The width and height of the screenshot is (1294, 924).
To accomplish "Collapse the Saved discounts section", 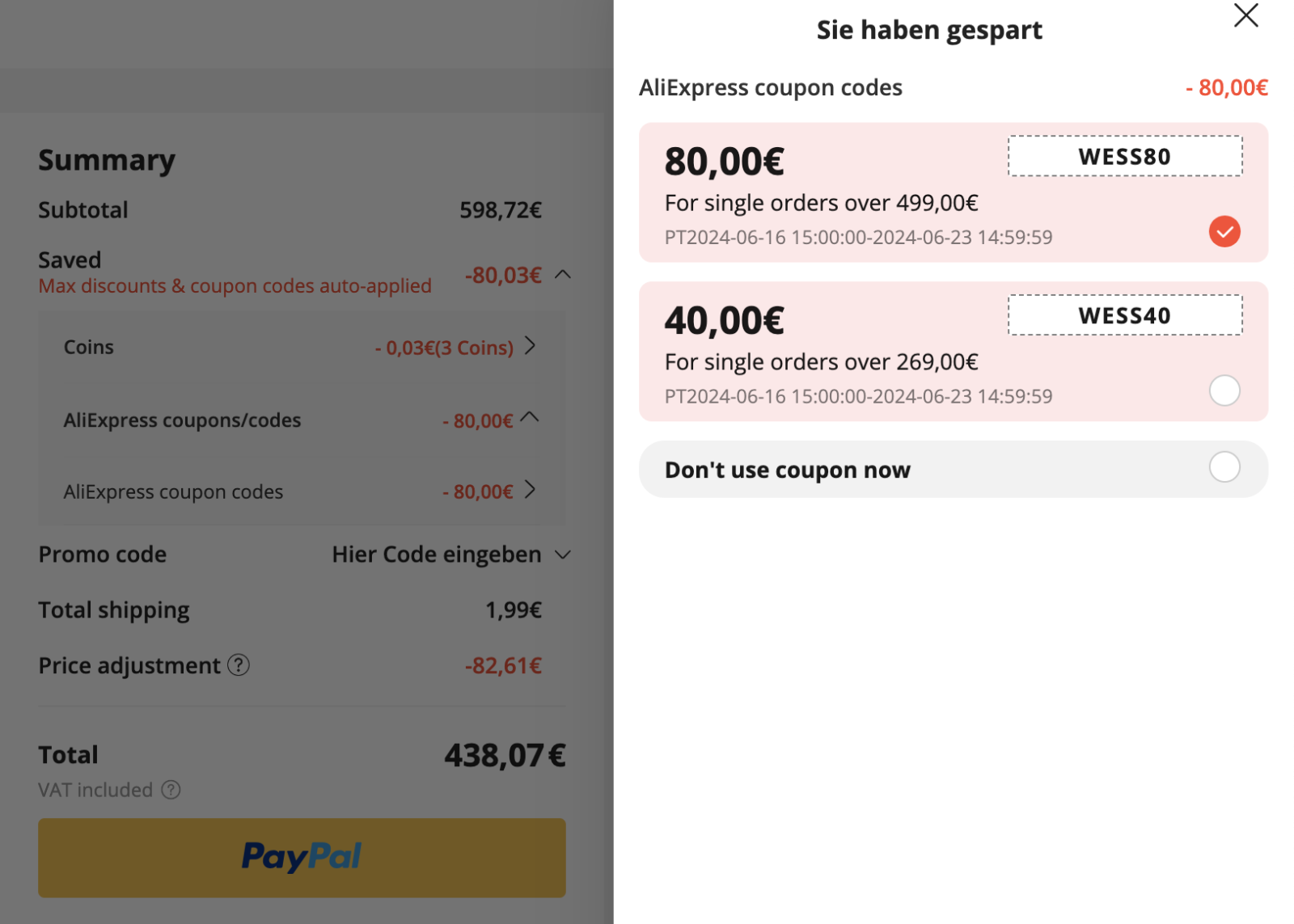I will 563,275.
